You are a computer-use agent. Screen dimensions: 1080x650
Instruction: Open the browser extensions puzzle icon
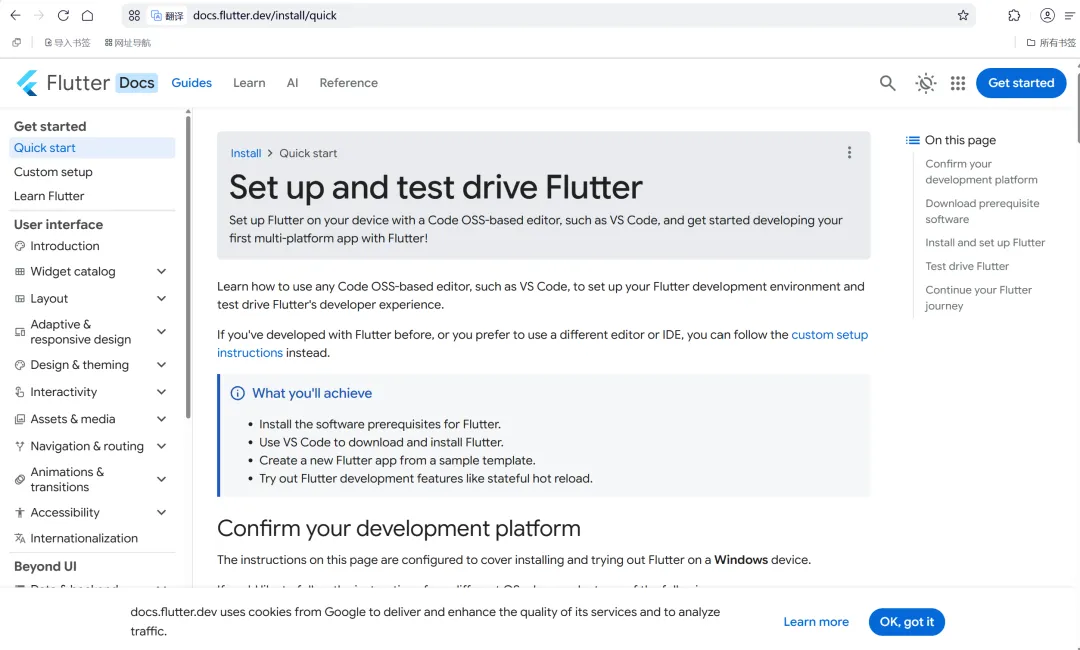(1014, 15)
